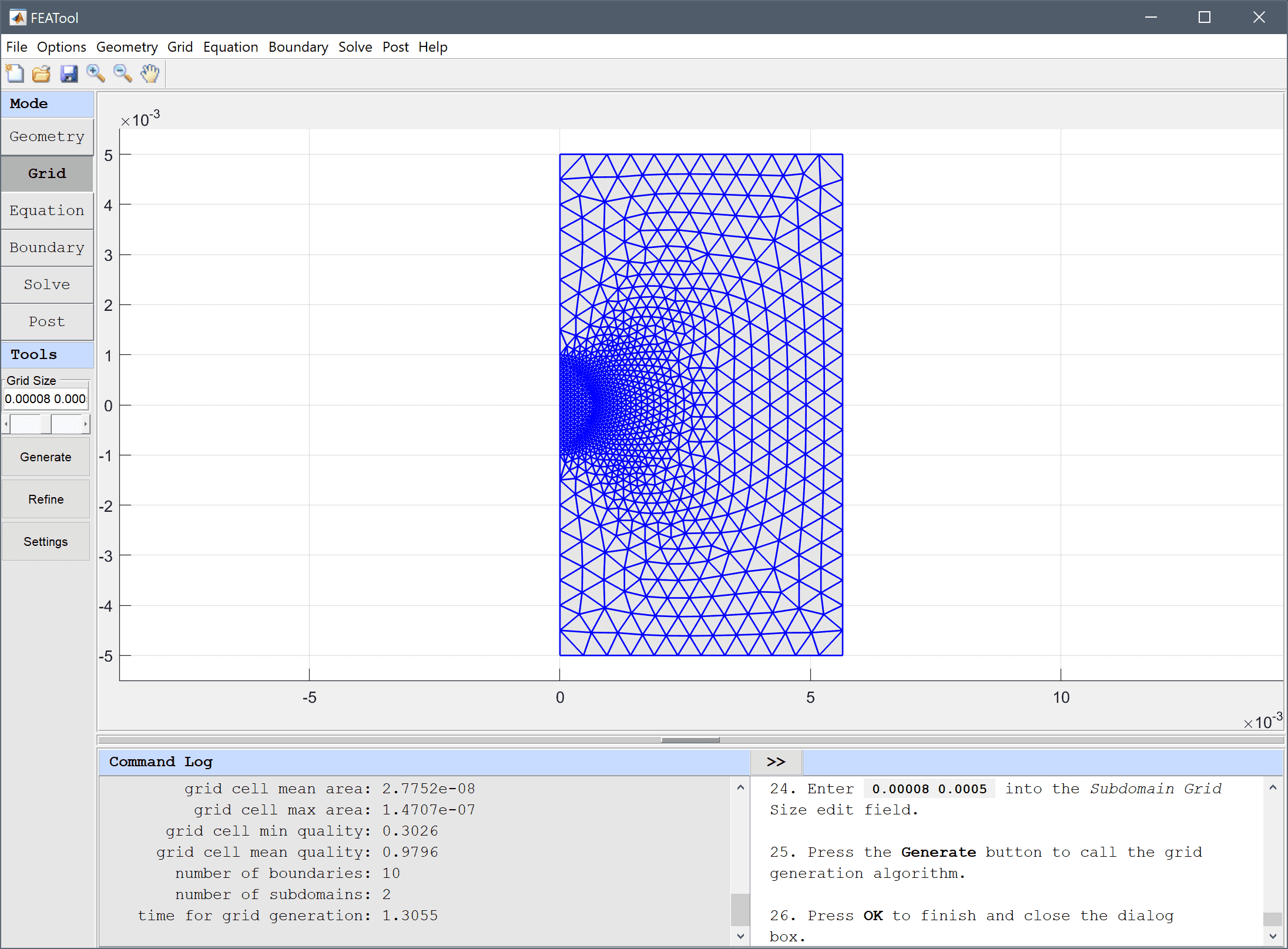Open the Equation menu
Image resolution: width=1288 pixels, height=949 pixels.
(x=230, y=47)
